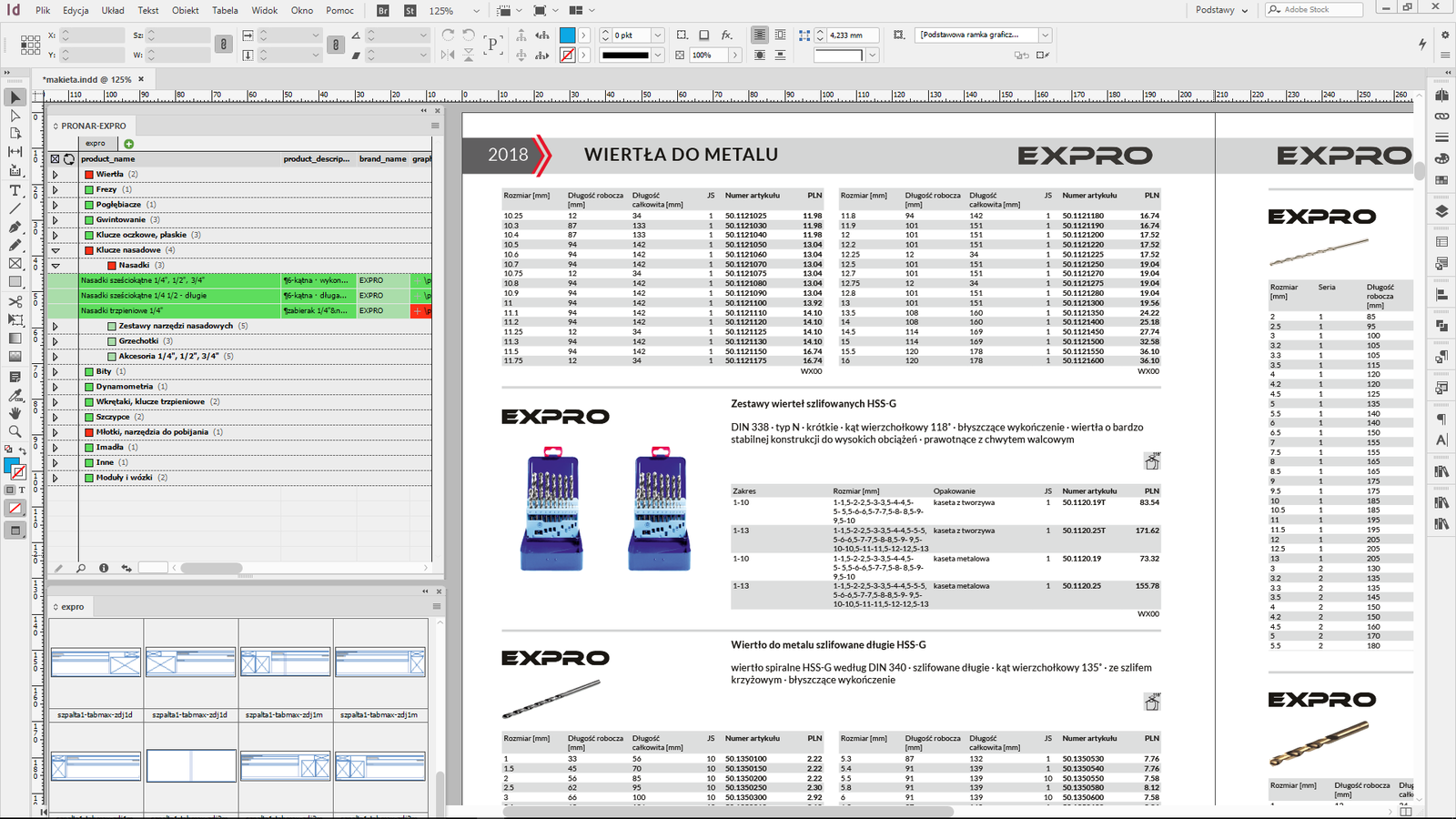
Task: Select the Gap tool
Action: tap(15, 152)
